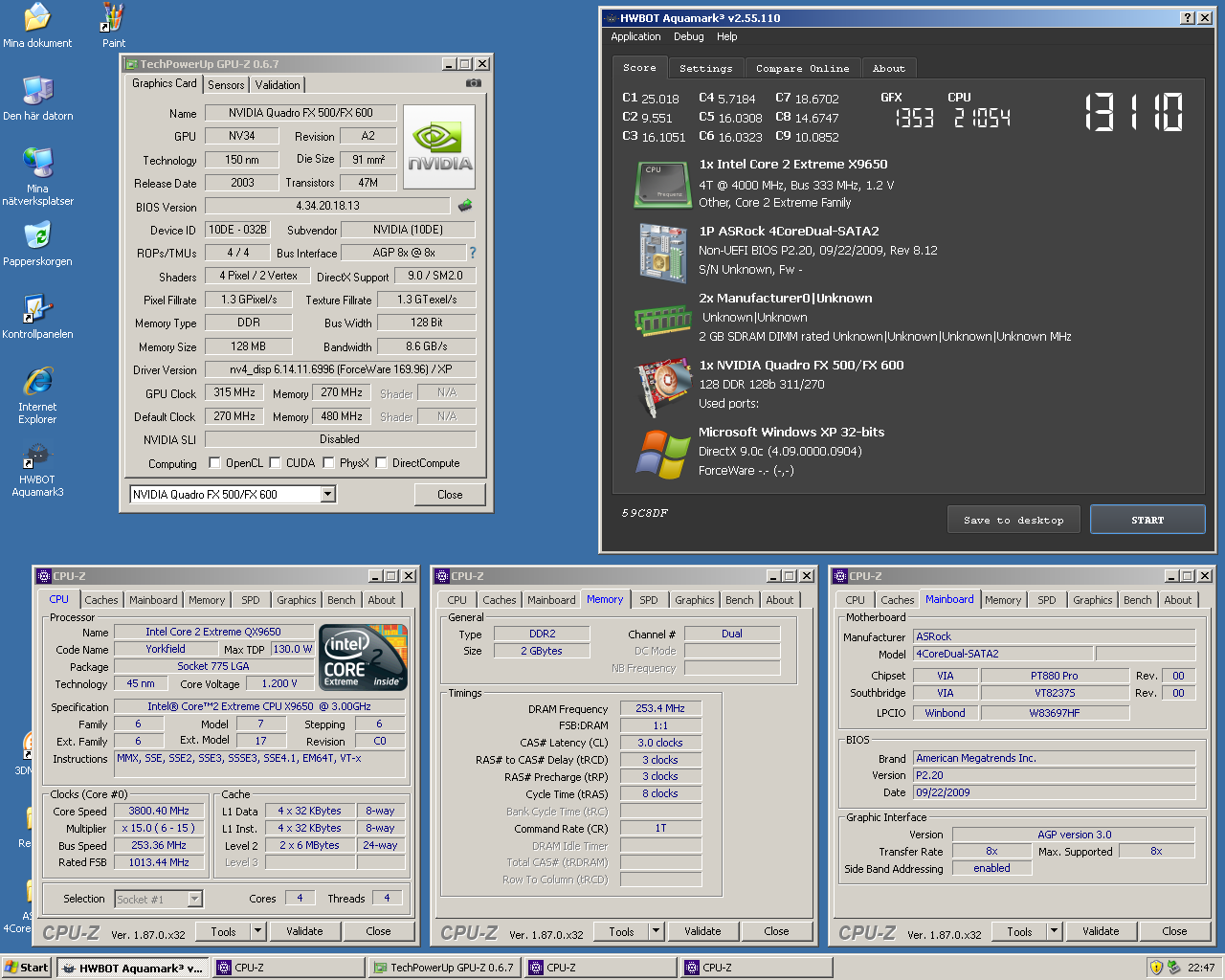Switch to the Sensors tab in GPU-Z
1225x980 pixels.
pos(226,85)
